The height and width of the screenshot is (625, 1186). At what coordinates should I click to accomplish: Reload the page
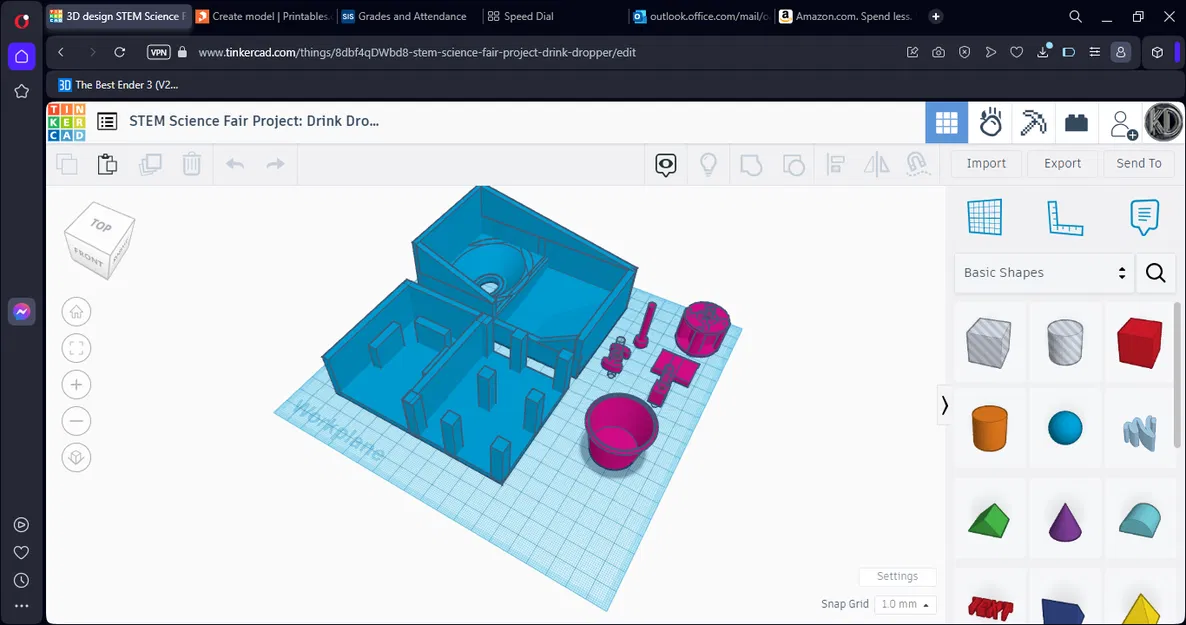(x=120, y=52)
